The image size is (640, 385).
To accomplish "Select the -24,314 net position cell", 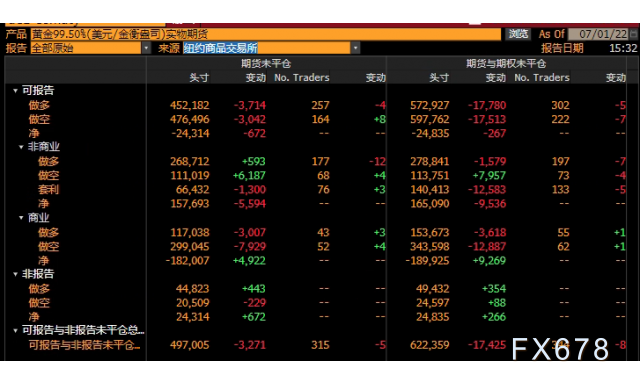I will coord(190,134).
